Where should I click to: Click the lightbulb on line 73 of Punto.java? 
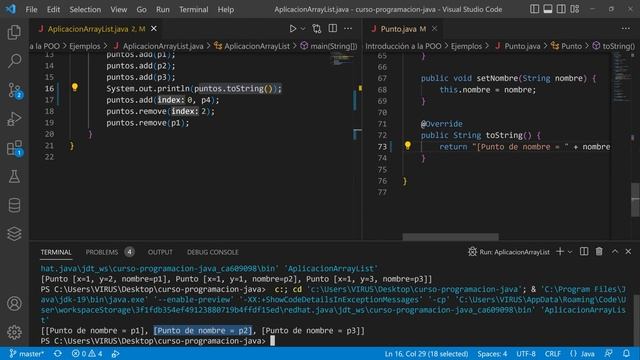coord(407,145)
